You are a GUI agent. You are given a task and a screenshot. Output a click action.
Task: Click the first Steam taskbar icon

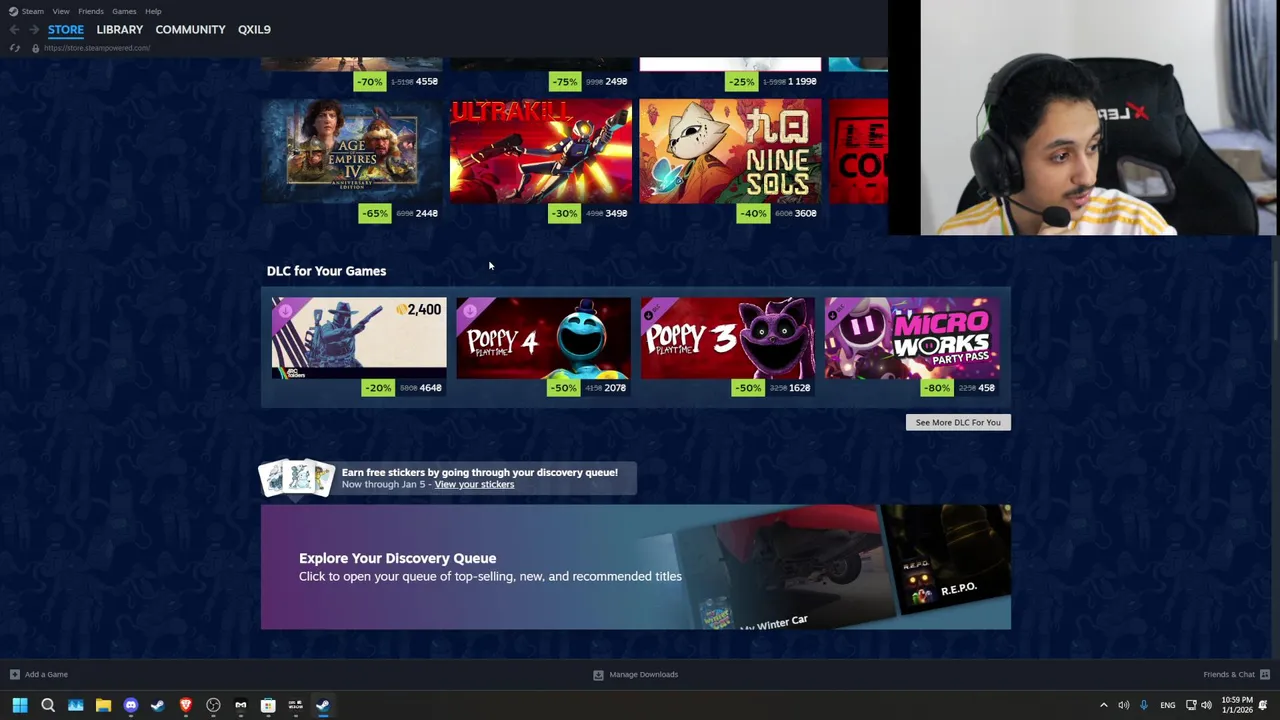pyautogui.click(x=158, y=706)
